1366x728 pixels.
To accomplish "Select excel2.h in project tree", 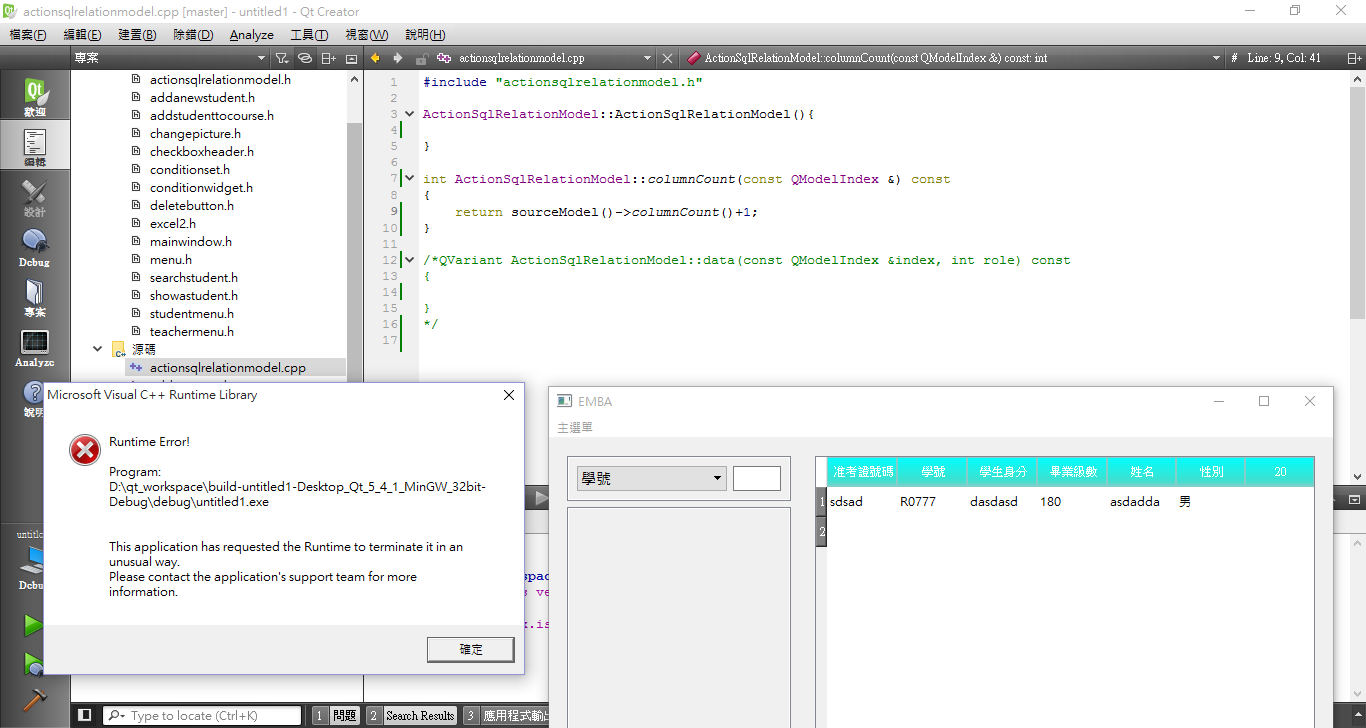I will 173,224.
